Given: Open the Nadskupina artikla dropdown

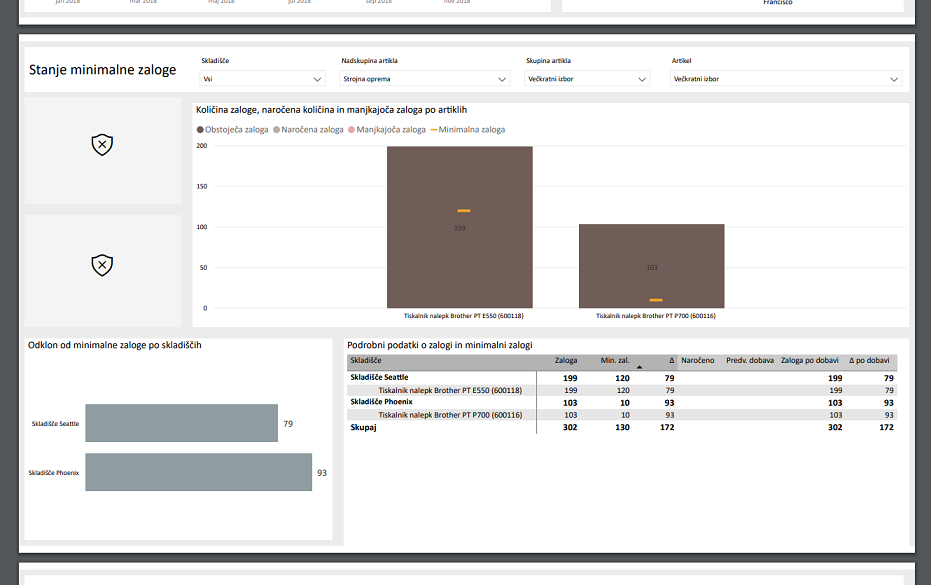Looking at the screenshot, I should pos(425,79).
